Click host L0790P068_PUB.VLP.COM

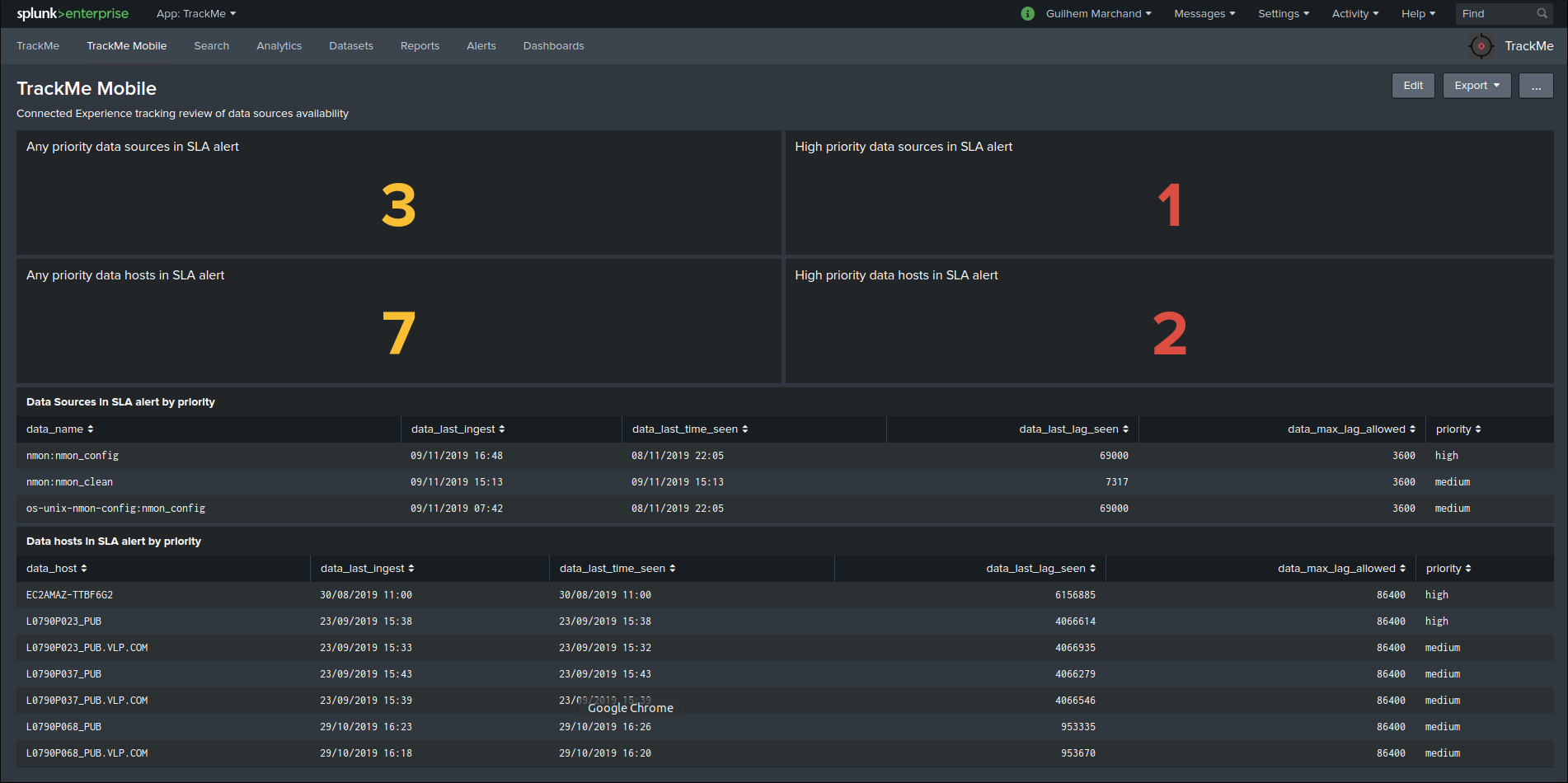point(87,753)
